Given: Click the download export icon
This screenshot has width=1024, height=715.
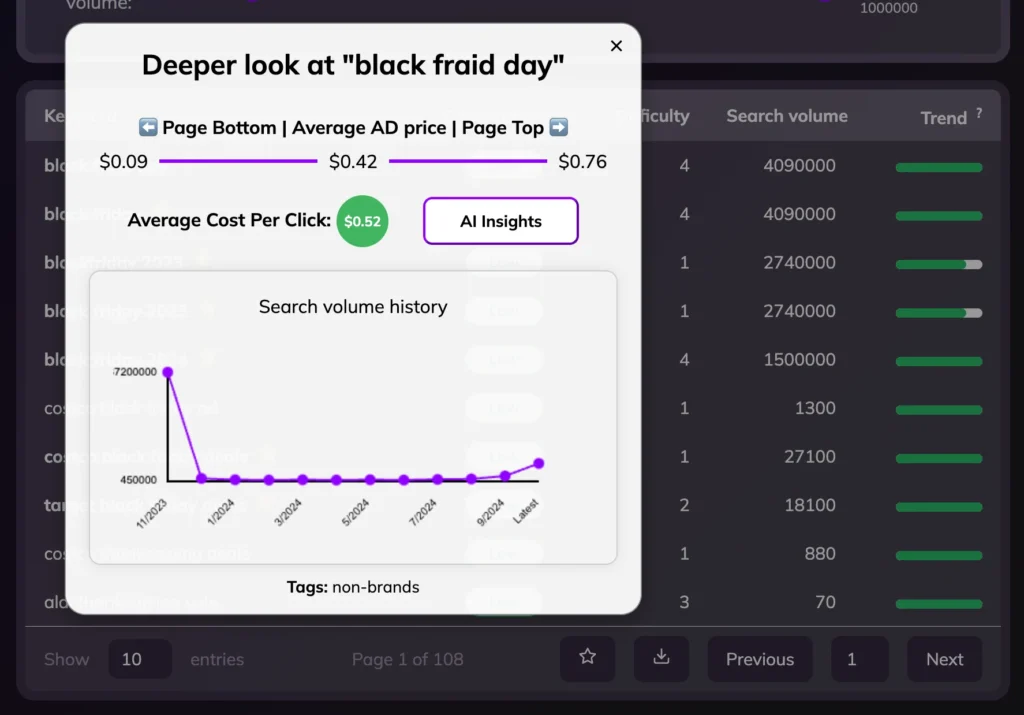Looking at the screenshot, I should tap(661, 659).
